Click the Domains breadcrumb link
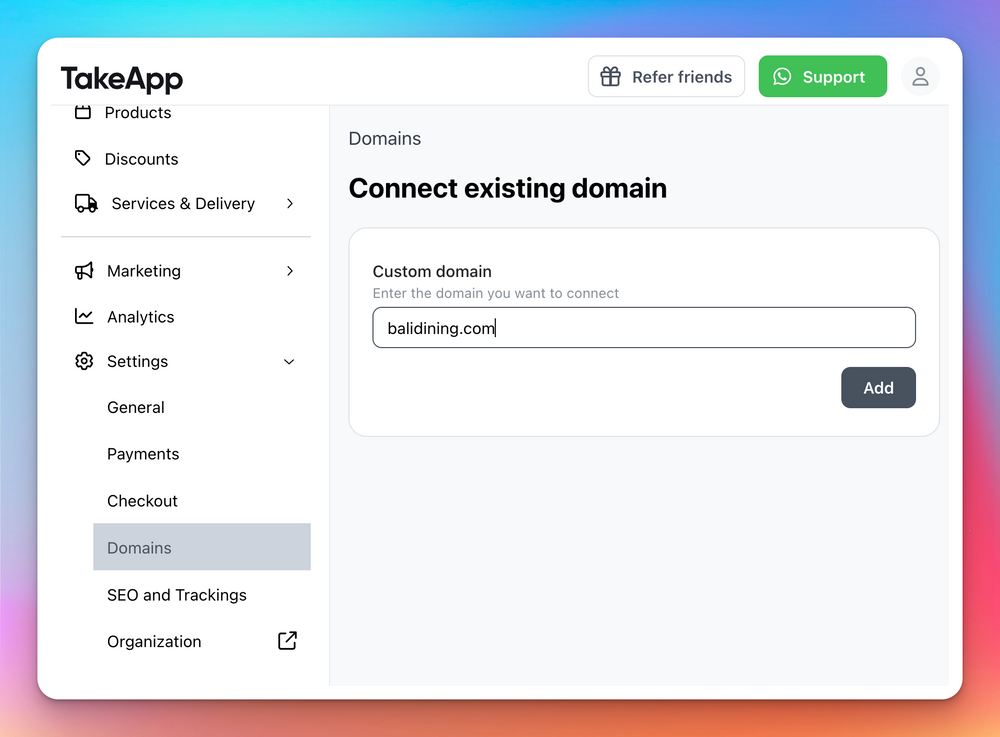Screen dimensions: 1000x737 click(385, 138)
